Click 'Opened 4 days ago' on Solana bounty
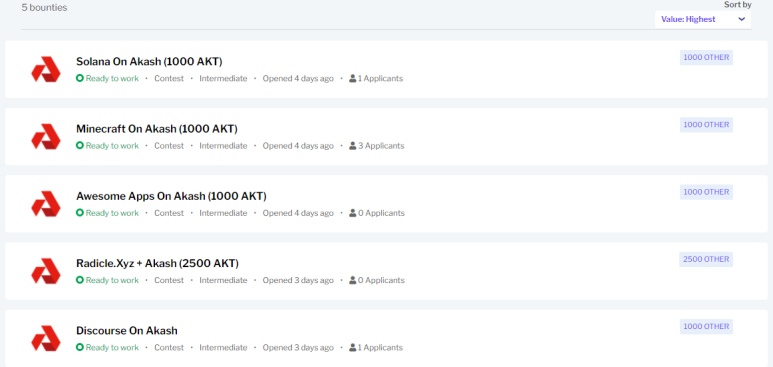This screenshot has height=367, width=773. coord(298,78)
